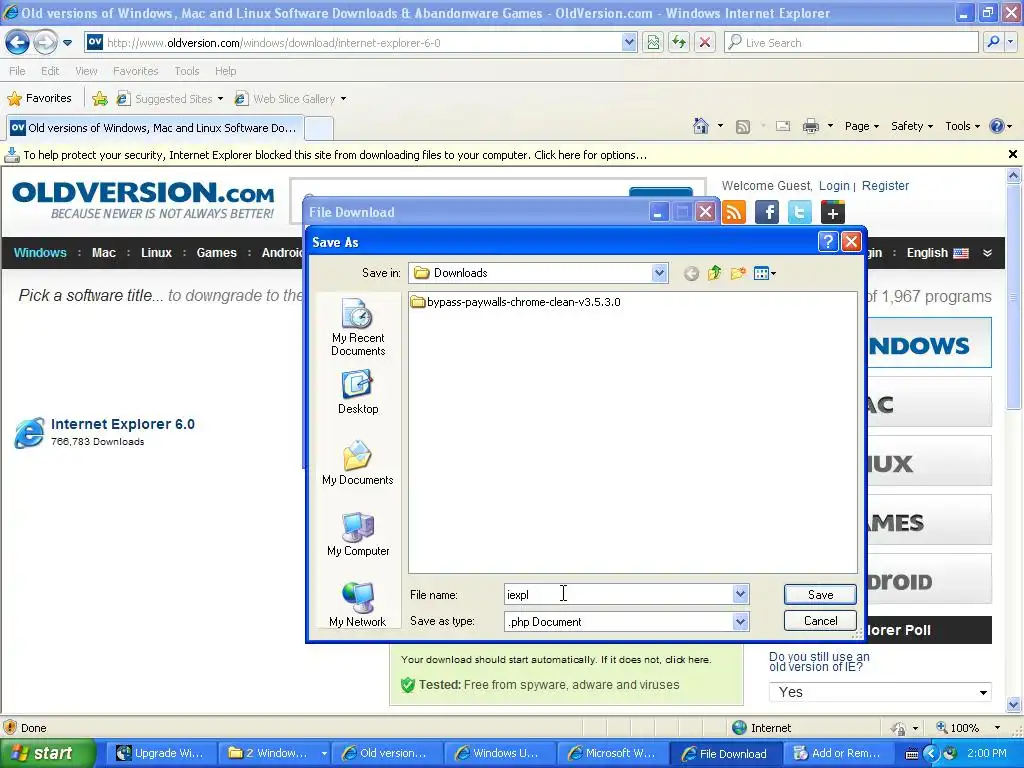Image resolution: width=1024 pixels, height=768 pixels.
Task: Click Cancel button in Save As dialog
Action: click(820, 620)
